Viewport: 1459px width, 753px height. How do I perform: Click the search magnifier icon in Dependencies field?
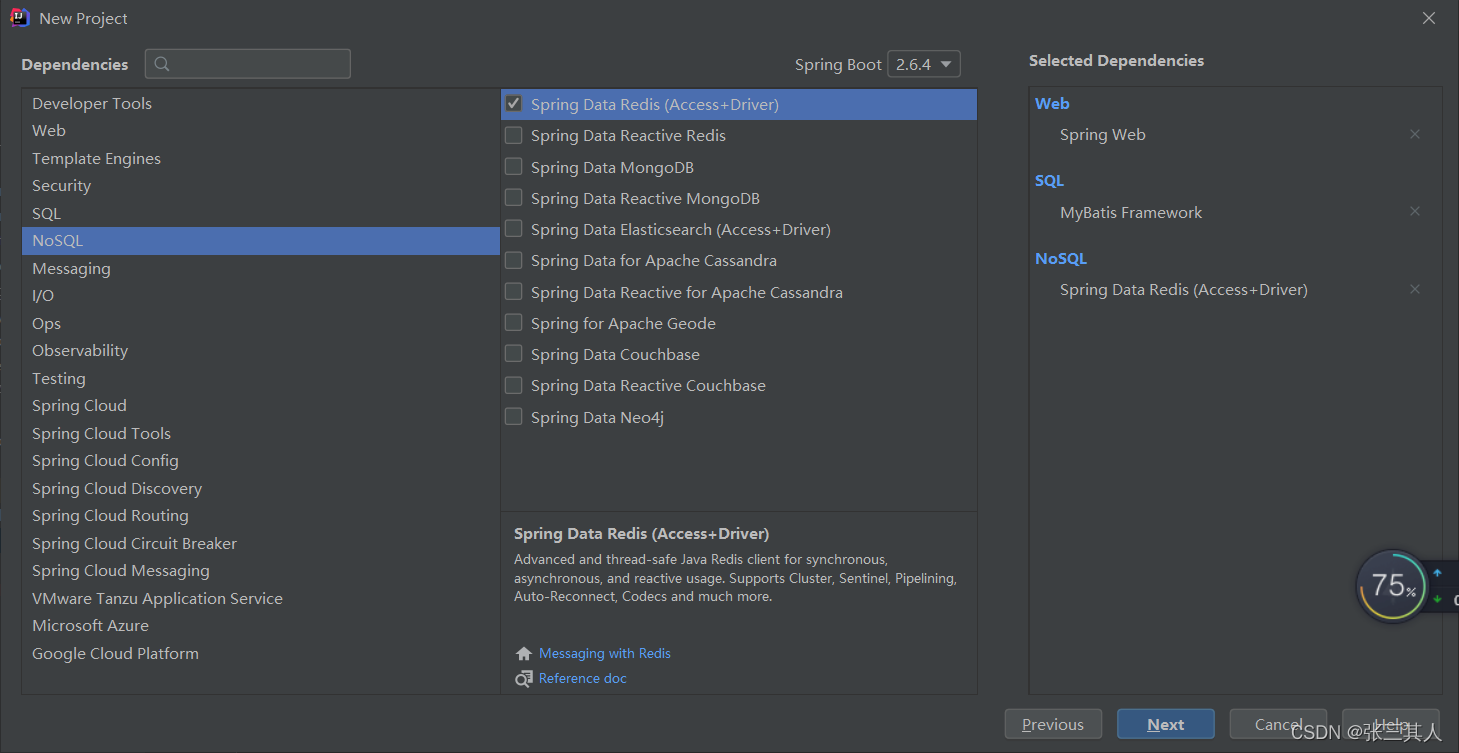162,64
